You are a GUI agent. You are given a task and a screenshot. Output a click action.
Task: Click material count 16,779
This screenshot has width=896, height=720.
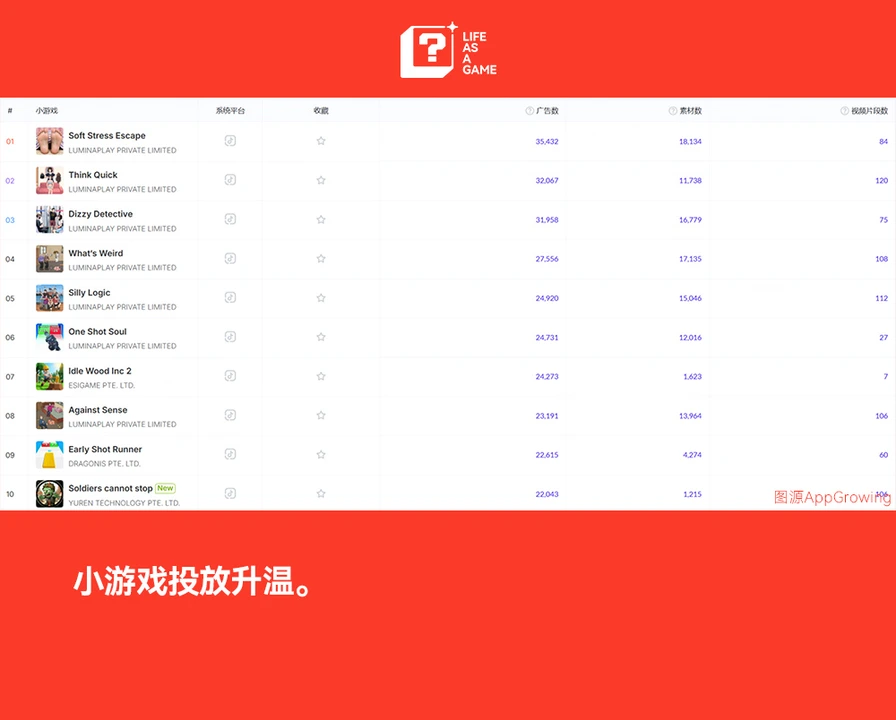(690, 219)
